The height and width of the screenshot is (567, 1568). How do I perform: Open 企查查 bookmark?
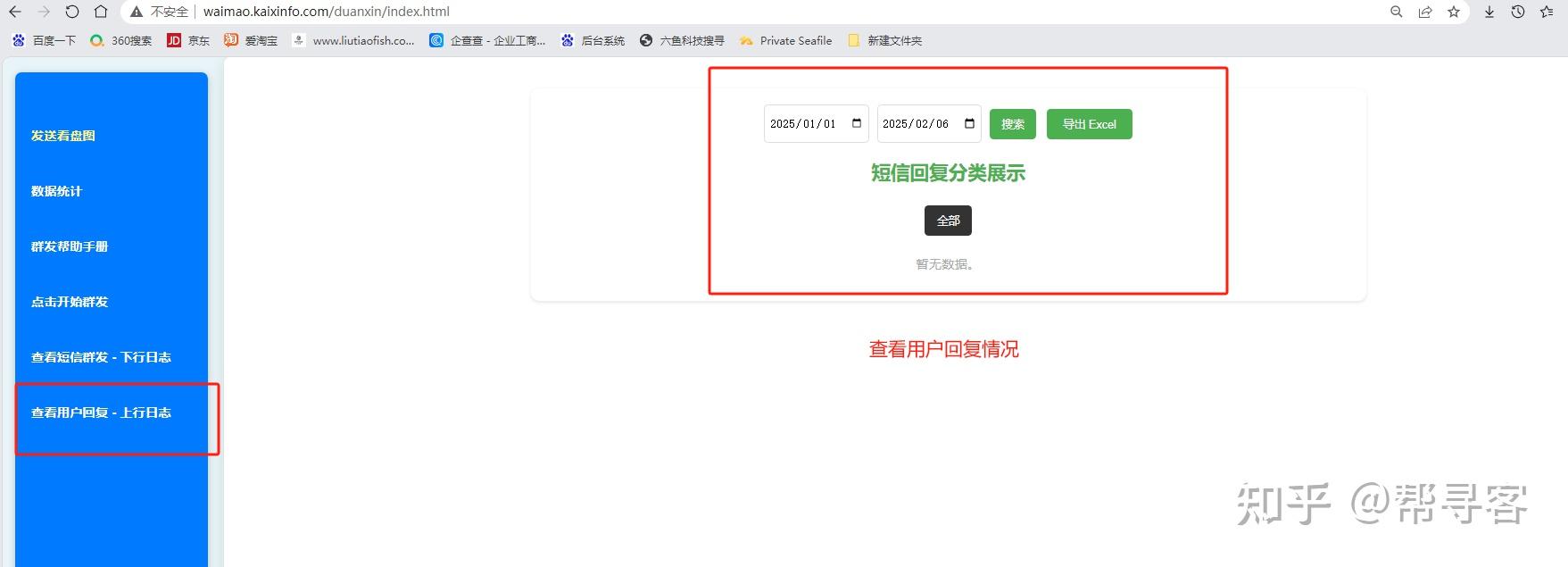[487, 40]
